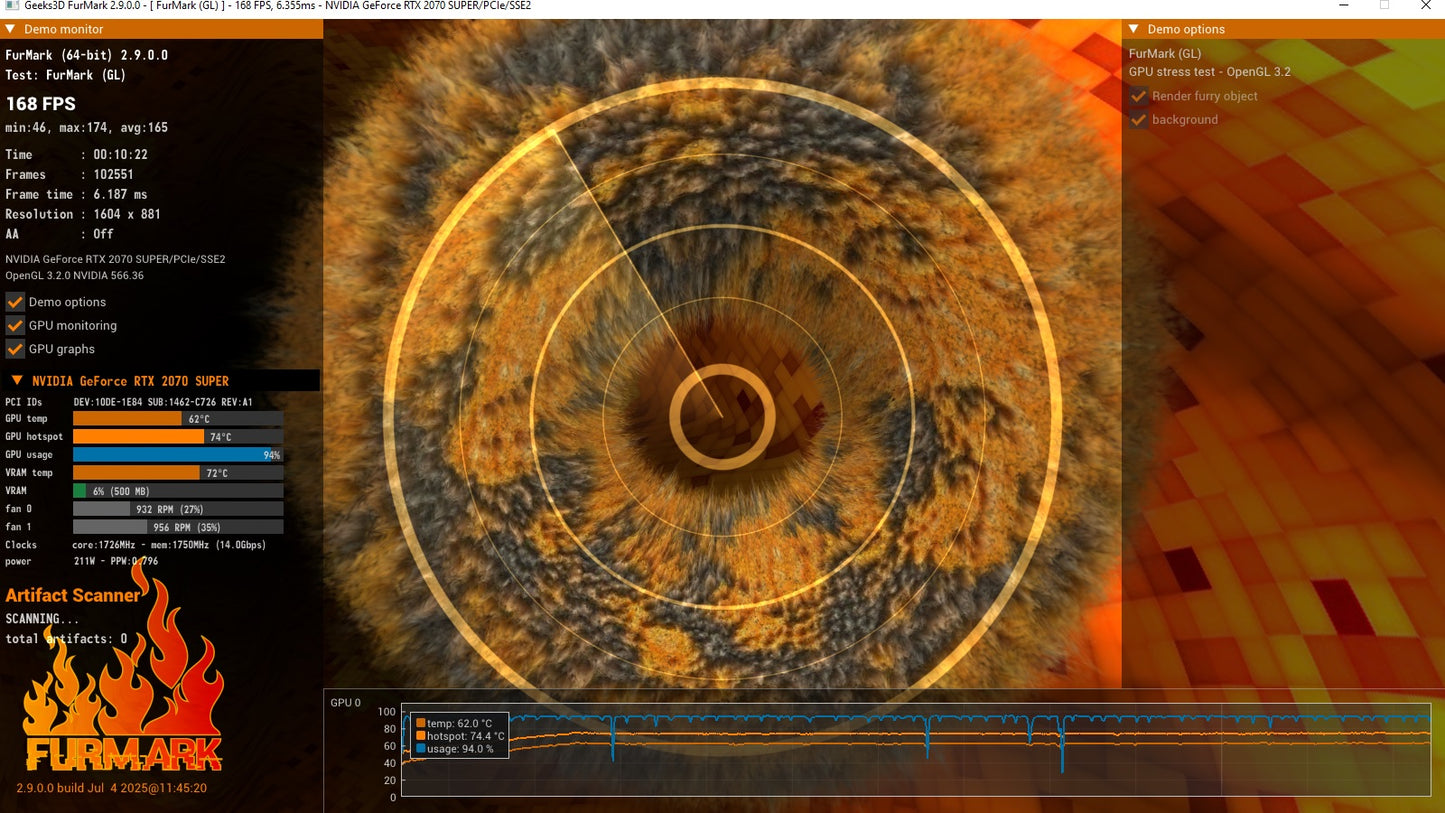The width and height of the screenshot is (1445, 813).
Task: Click the GPU 0 graph label
Action: point(345,702)
